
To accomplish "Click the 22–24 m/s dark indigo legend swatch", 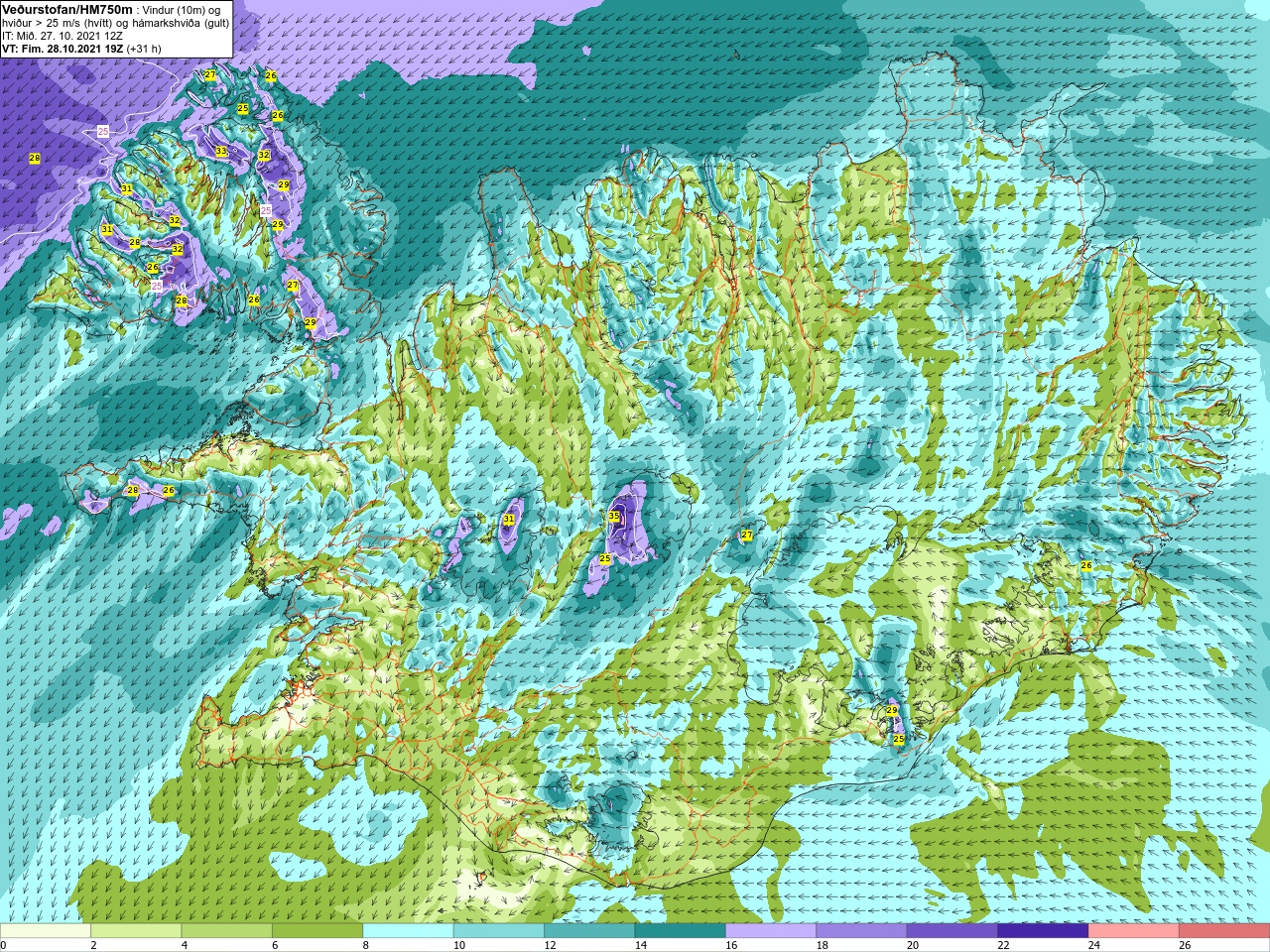I will [x=1043, y=931].
